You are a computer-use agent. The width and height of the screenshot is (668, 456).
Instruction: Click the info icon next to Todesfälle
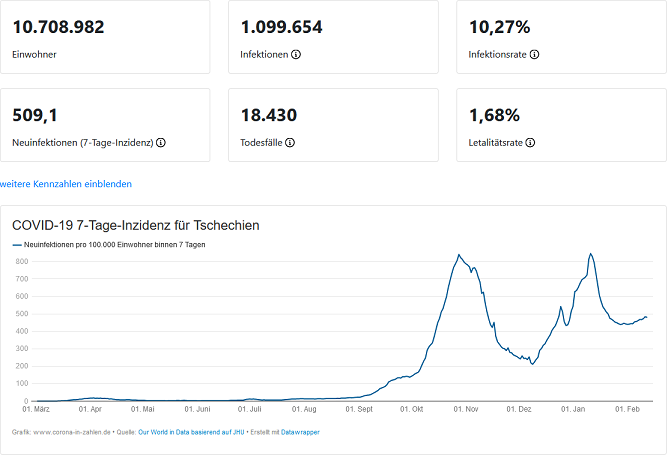tap(292, 142)
